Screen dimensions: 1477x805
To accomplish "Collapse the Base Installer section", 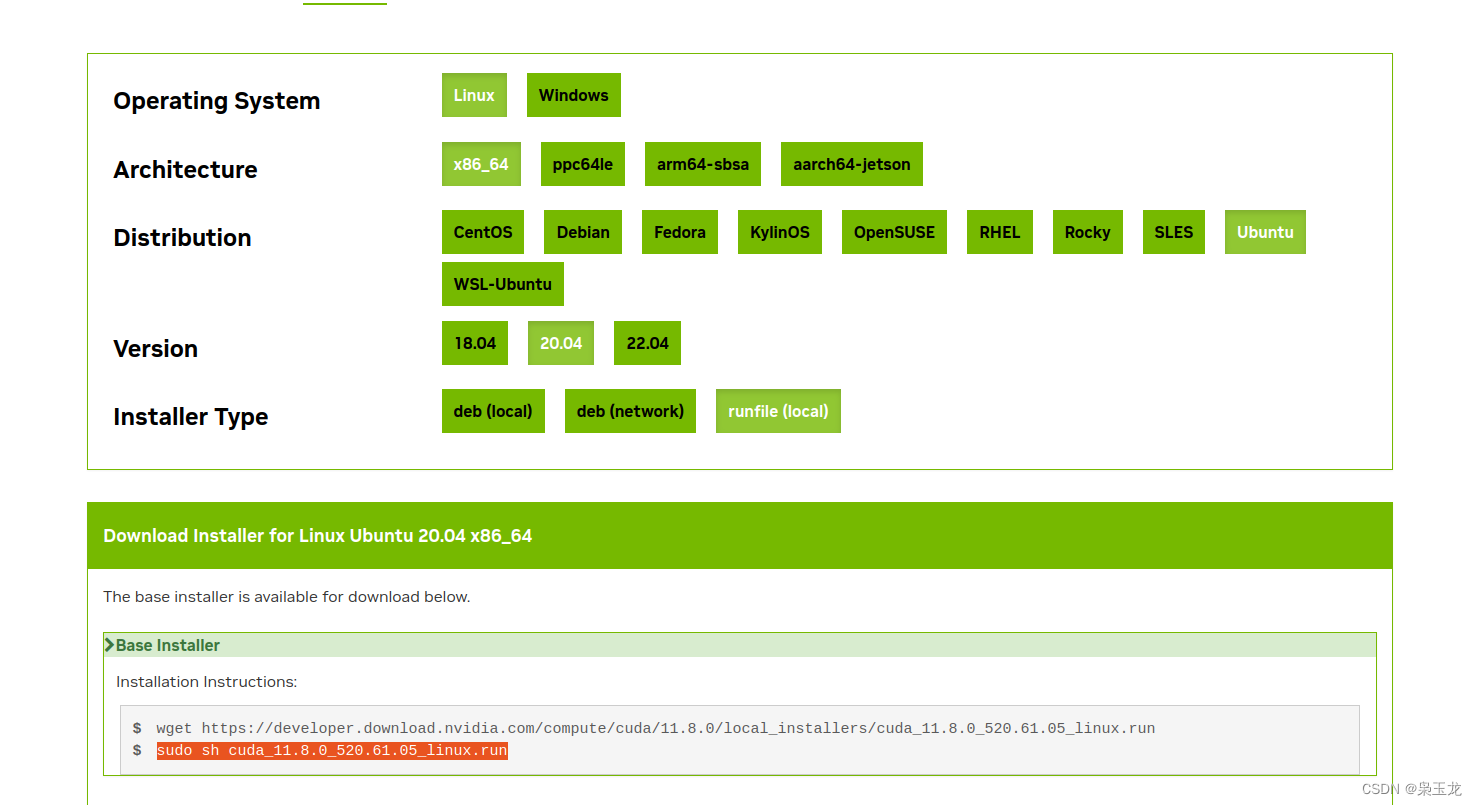I will click(x=740, y=645).
